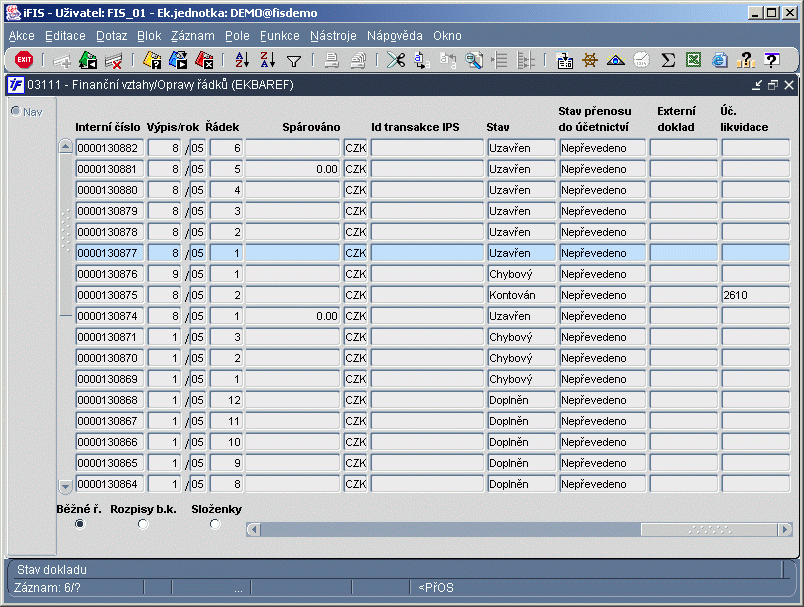This screenshot has width=804, height=607.
Task: Click the horizontal scrollbar right arrow
Action: [x=785, y=530]
